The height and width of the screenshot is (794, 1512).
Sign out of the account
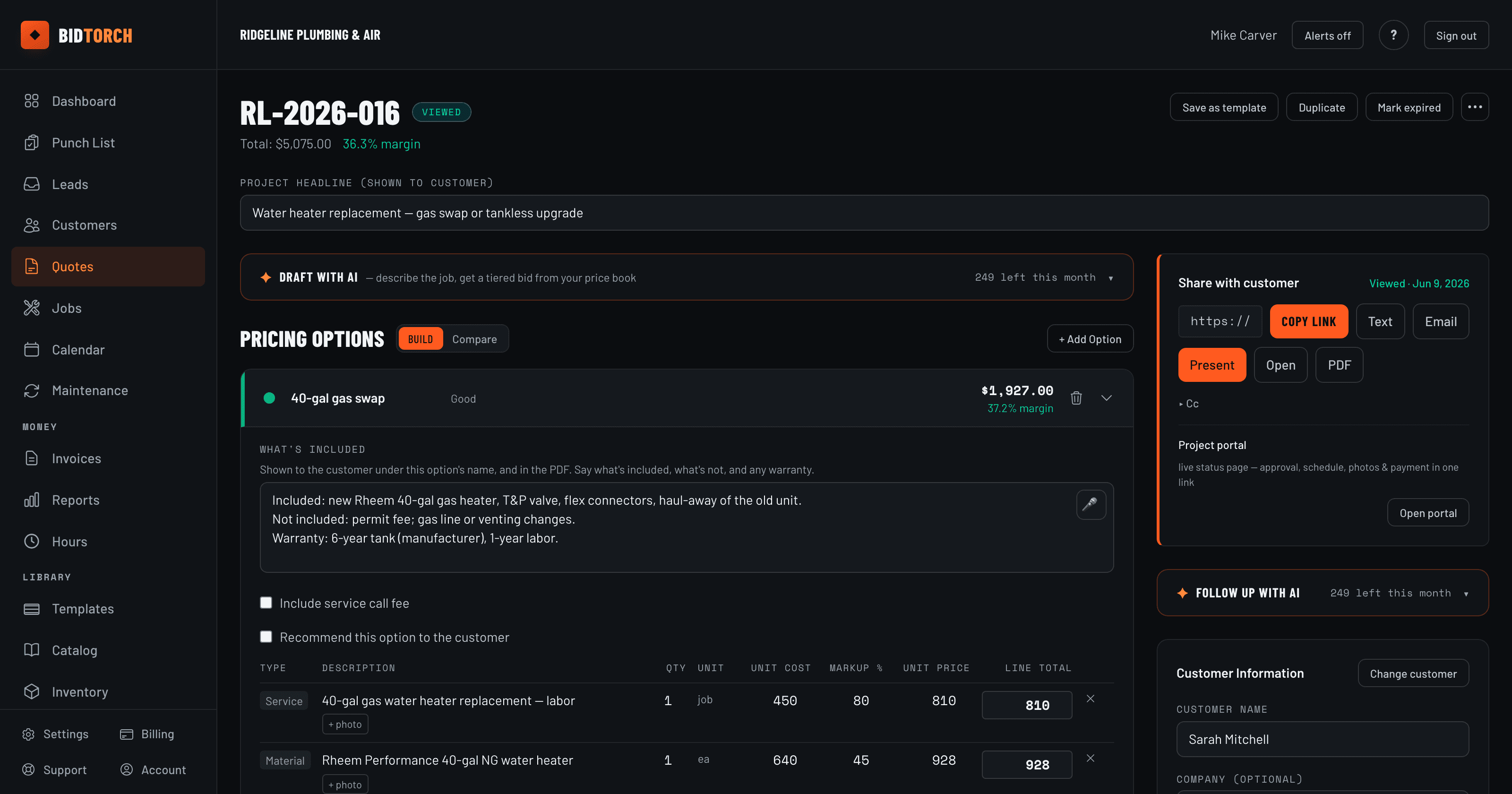click(x=1456, y=35)
